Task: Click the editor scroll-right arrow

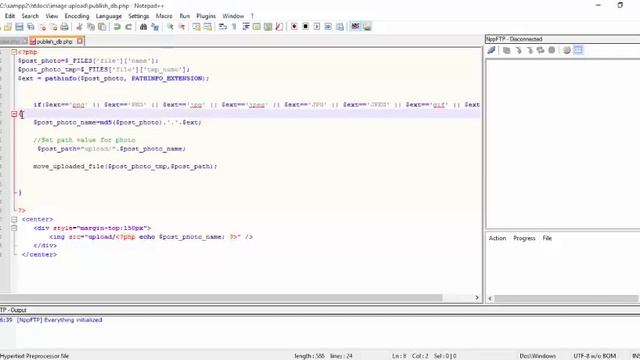Action: pyautogui.click(x=477, y=298)
